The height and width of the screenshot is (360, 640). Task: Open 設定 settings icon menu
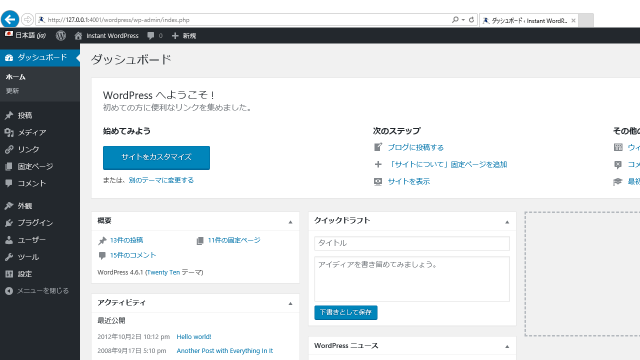(x=9, y=274)
